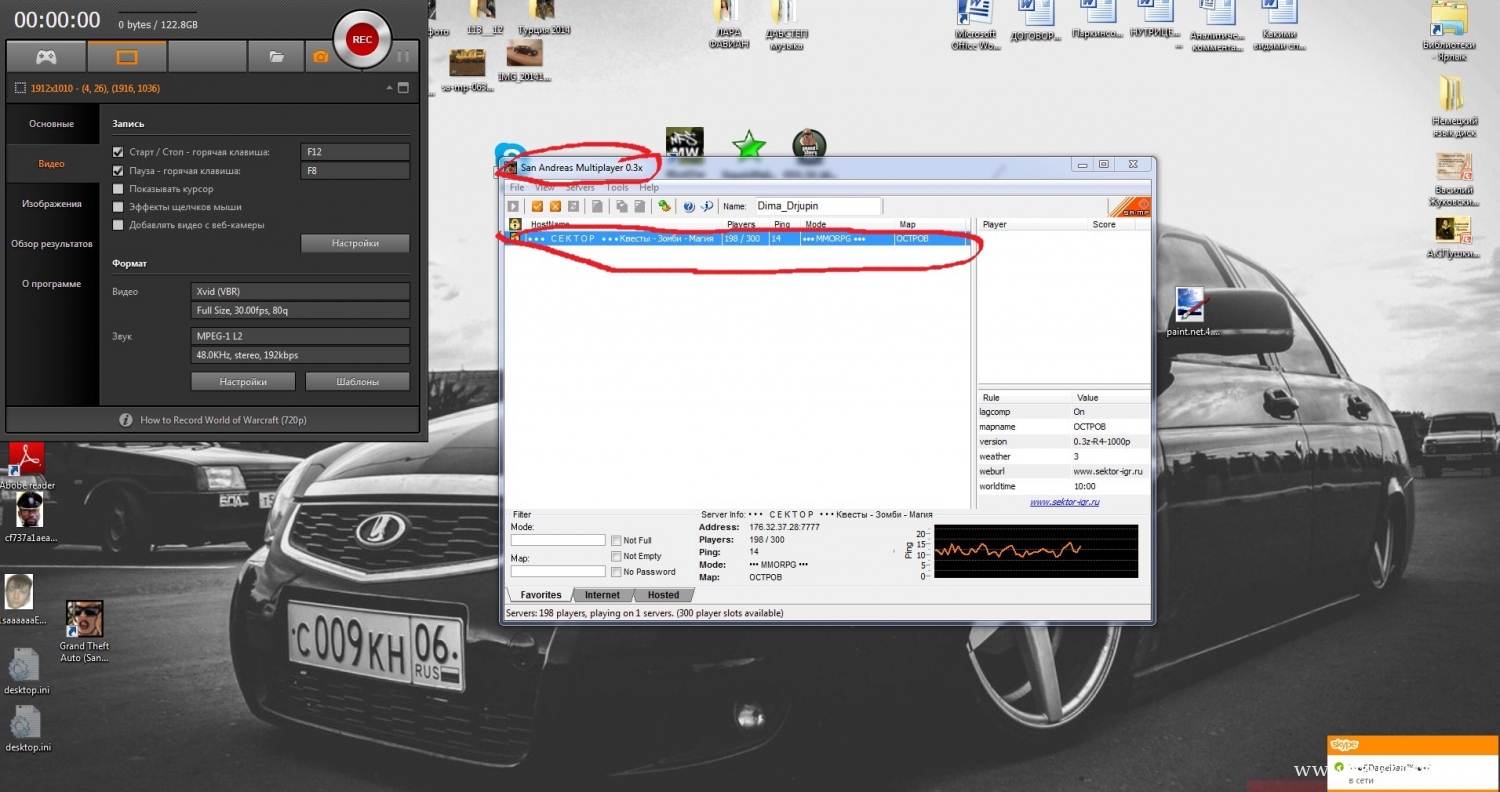1500x792 pixels.
Task: Click the Шаблоны button
Action: pyautogui.click(x=358, y=381)
